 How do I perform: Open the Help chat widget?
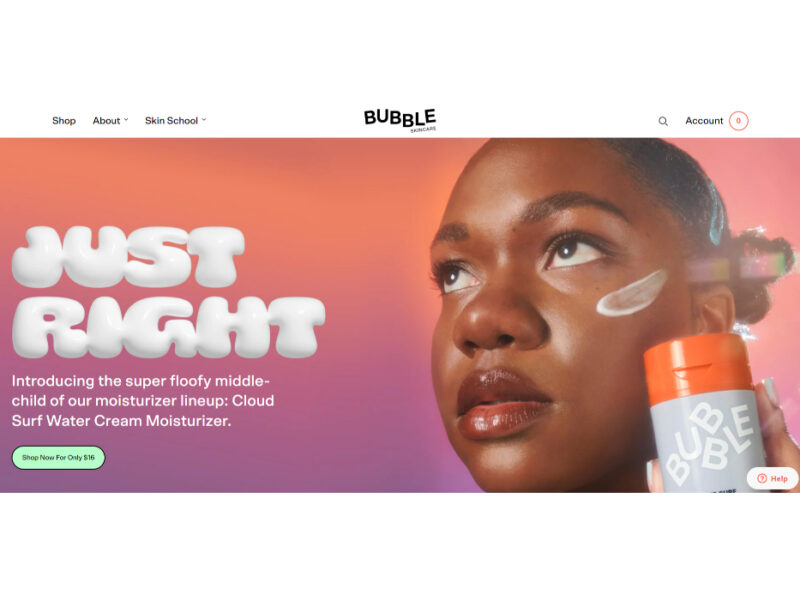(772, 479)
